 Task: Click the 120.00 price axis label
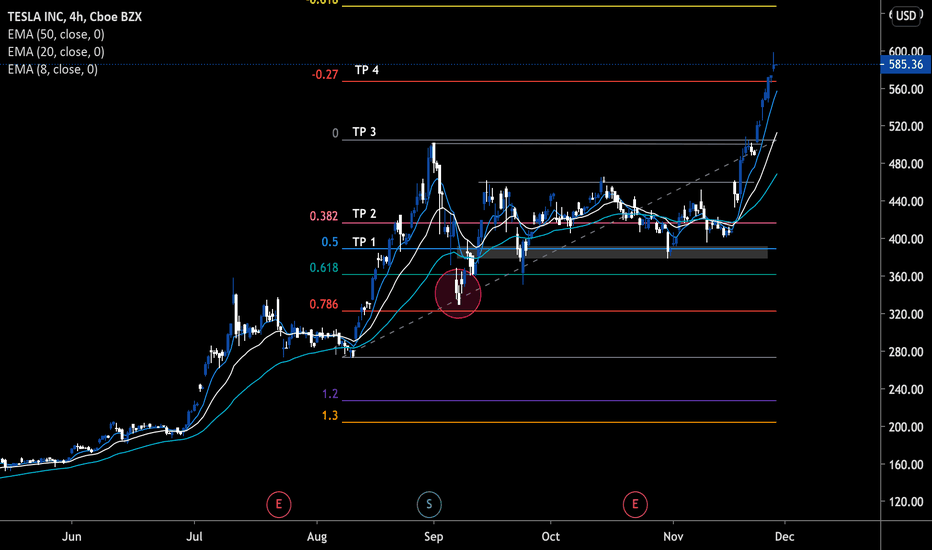[x=905, y=502]
